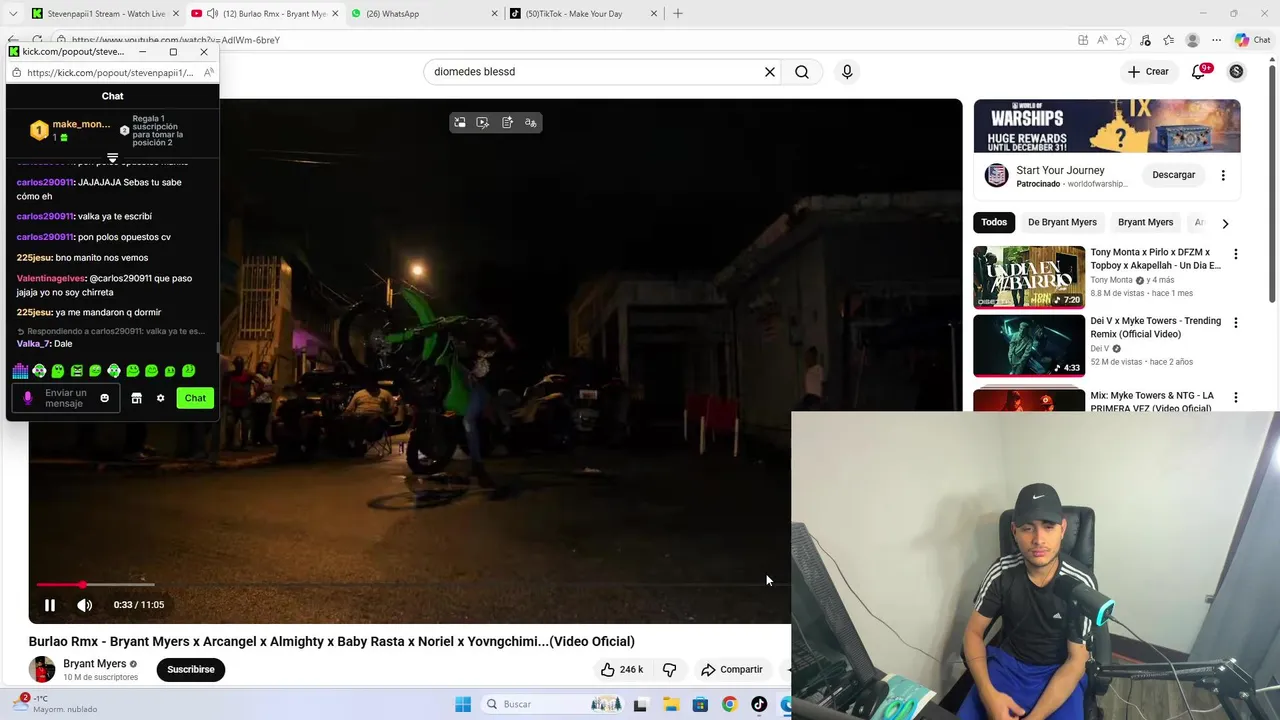Open the World of Warships banner ad
This screenshot has width=1280, height=720.
point(1107,126)
